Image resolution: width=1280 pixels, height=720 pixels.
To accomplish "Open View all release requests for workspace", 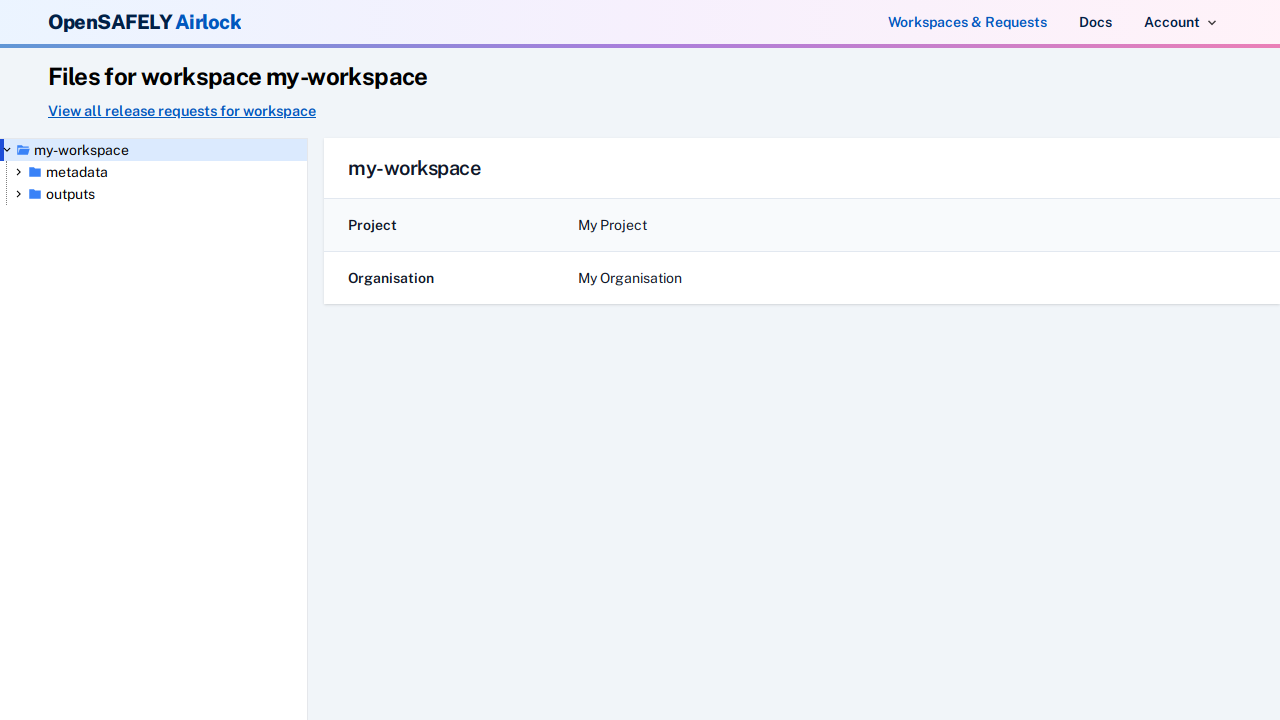I will tap(181, 111).
